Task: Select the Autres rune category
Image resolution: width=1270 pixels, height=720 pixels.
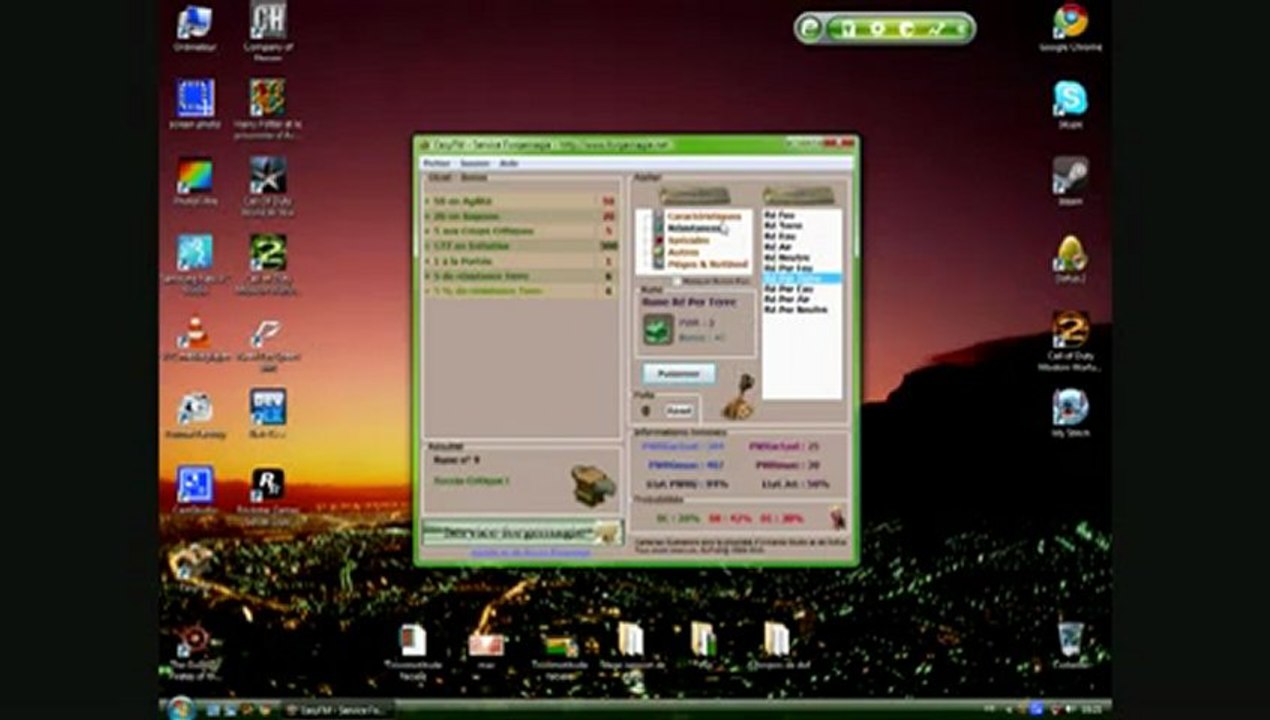Action: pos(683,252)
